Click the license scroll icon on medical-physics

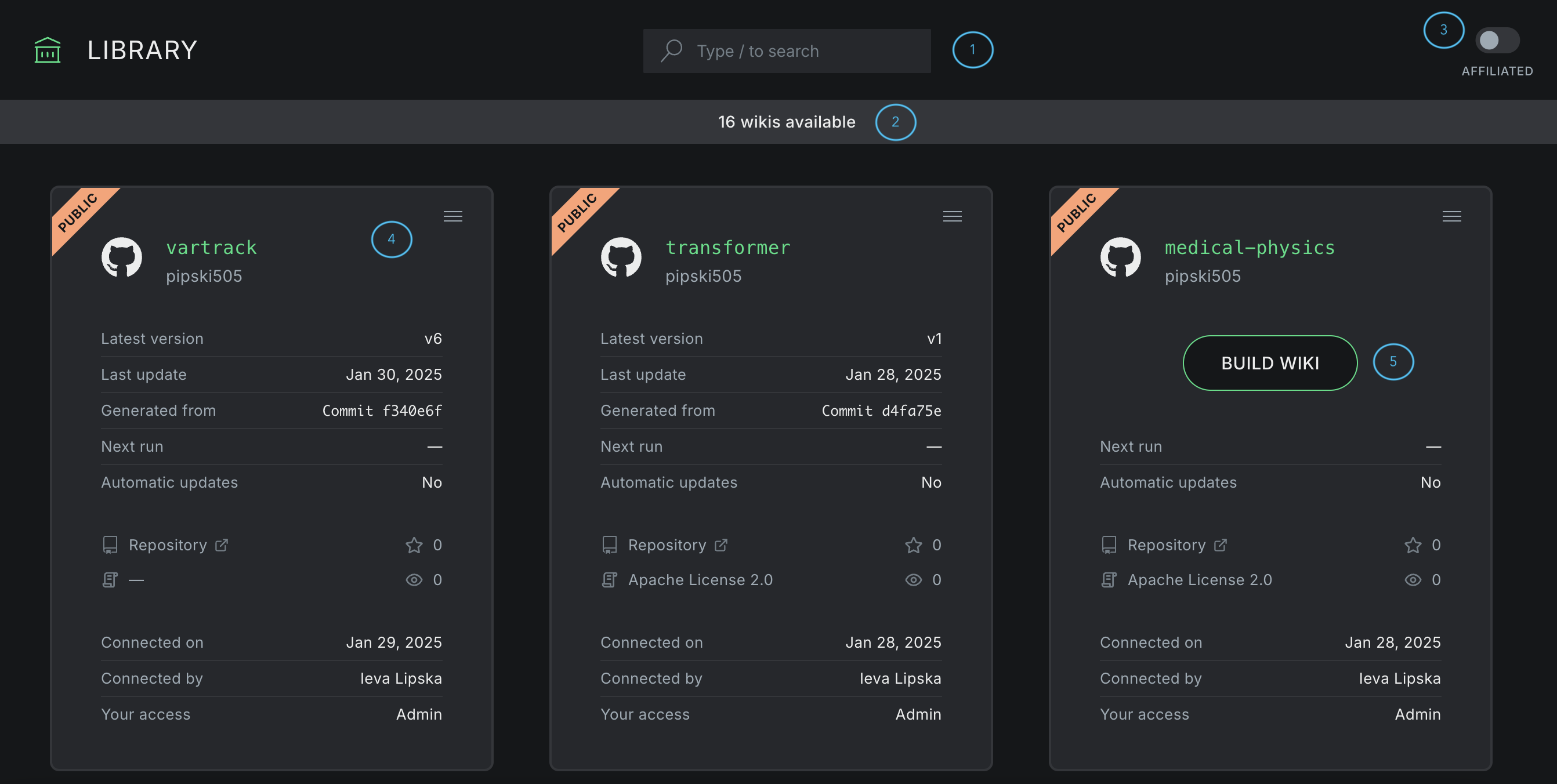[1109, 580]
